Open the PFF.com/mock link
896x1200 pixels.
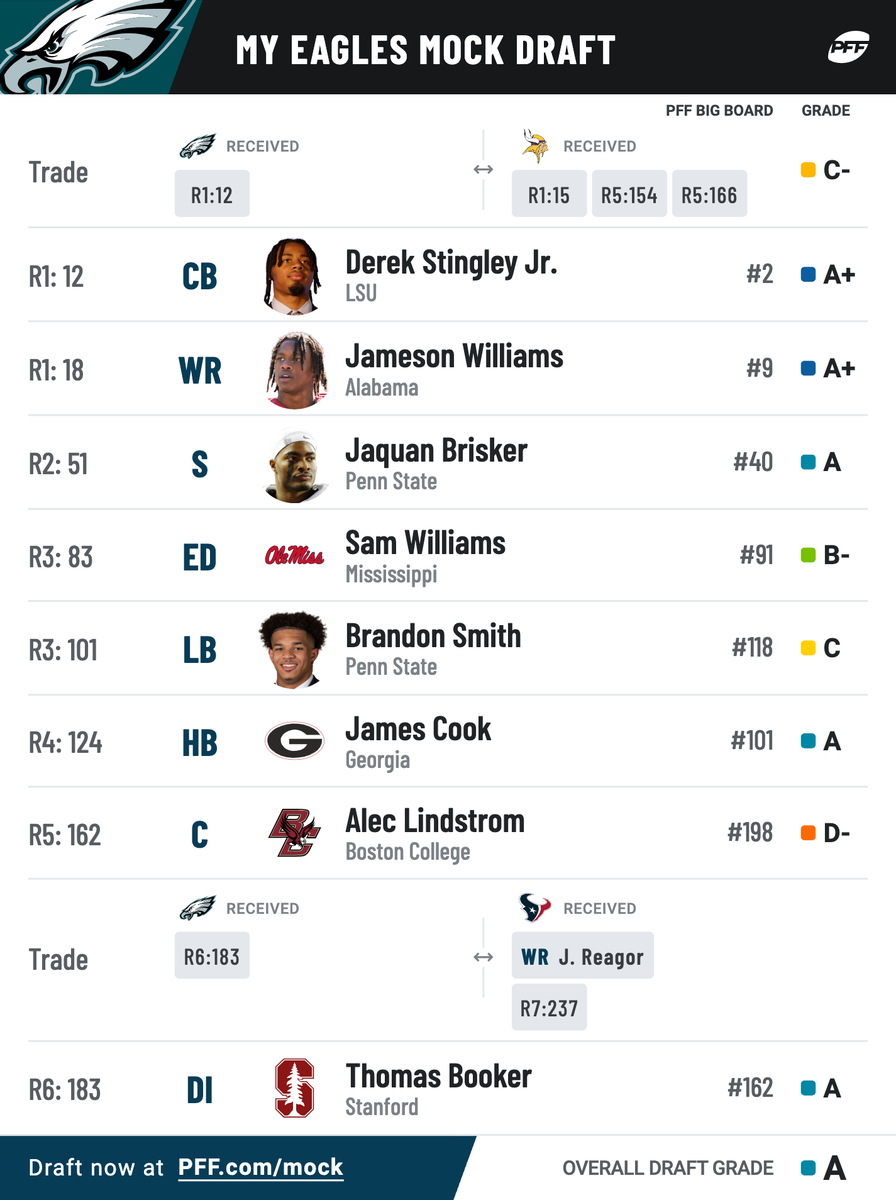pos(261,1167)
